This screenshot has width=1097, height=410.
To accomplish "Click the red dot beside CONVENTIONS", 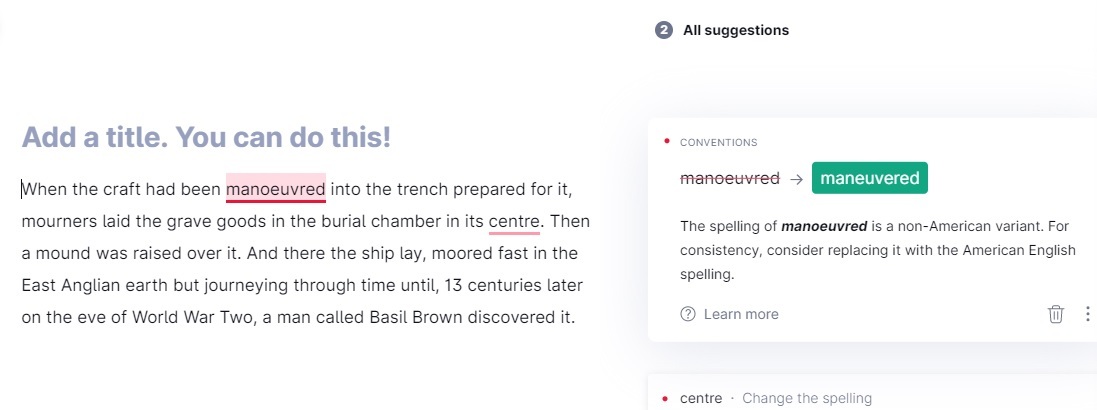I will 666,142.
